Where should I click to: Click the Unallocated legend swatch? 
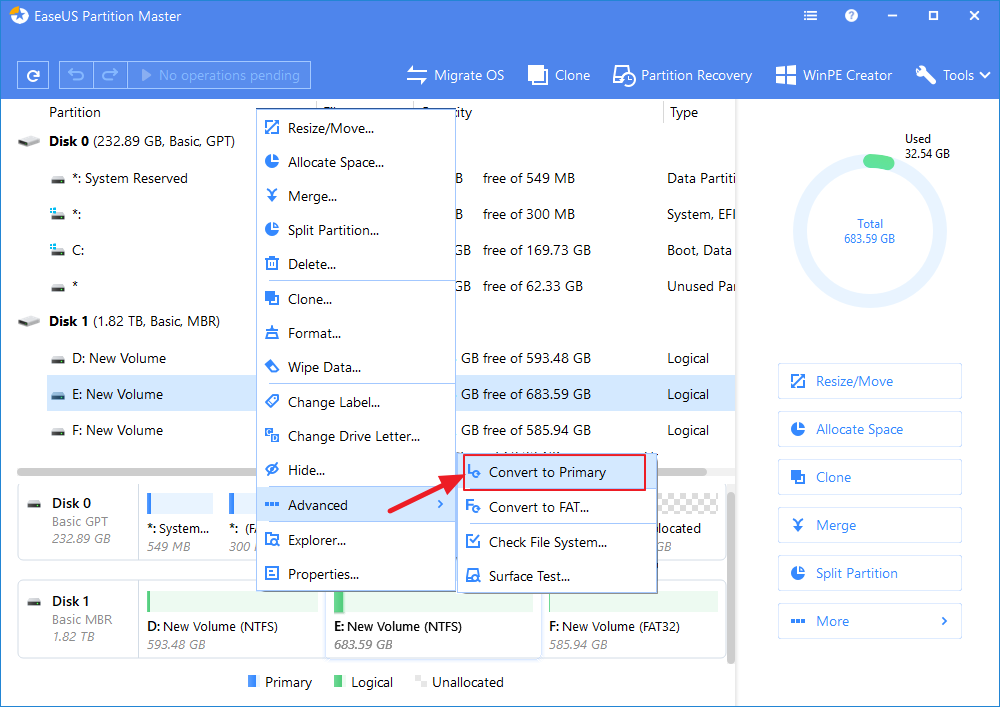420,681
